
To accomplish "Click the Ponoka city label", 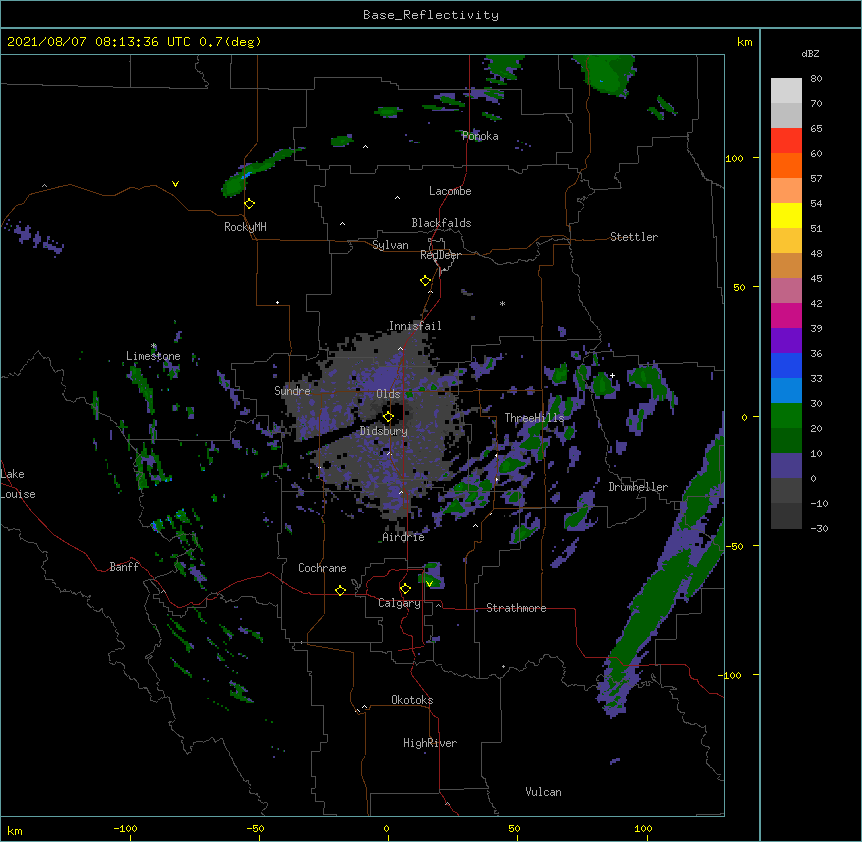I will coord(480,136).
